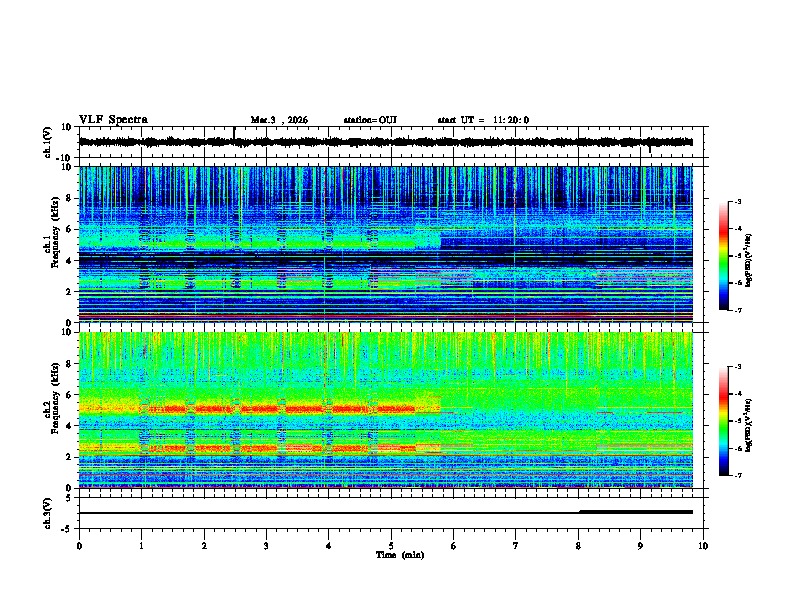Image resolution: width=792 pixels, height=612 pixels.
Task: Click the ch.2 spectrogram color bar
Action: pyautogui.click(x=724, y=421)
